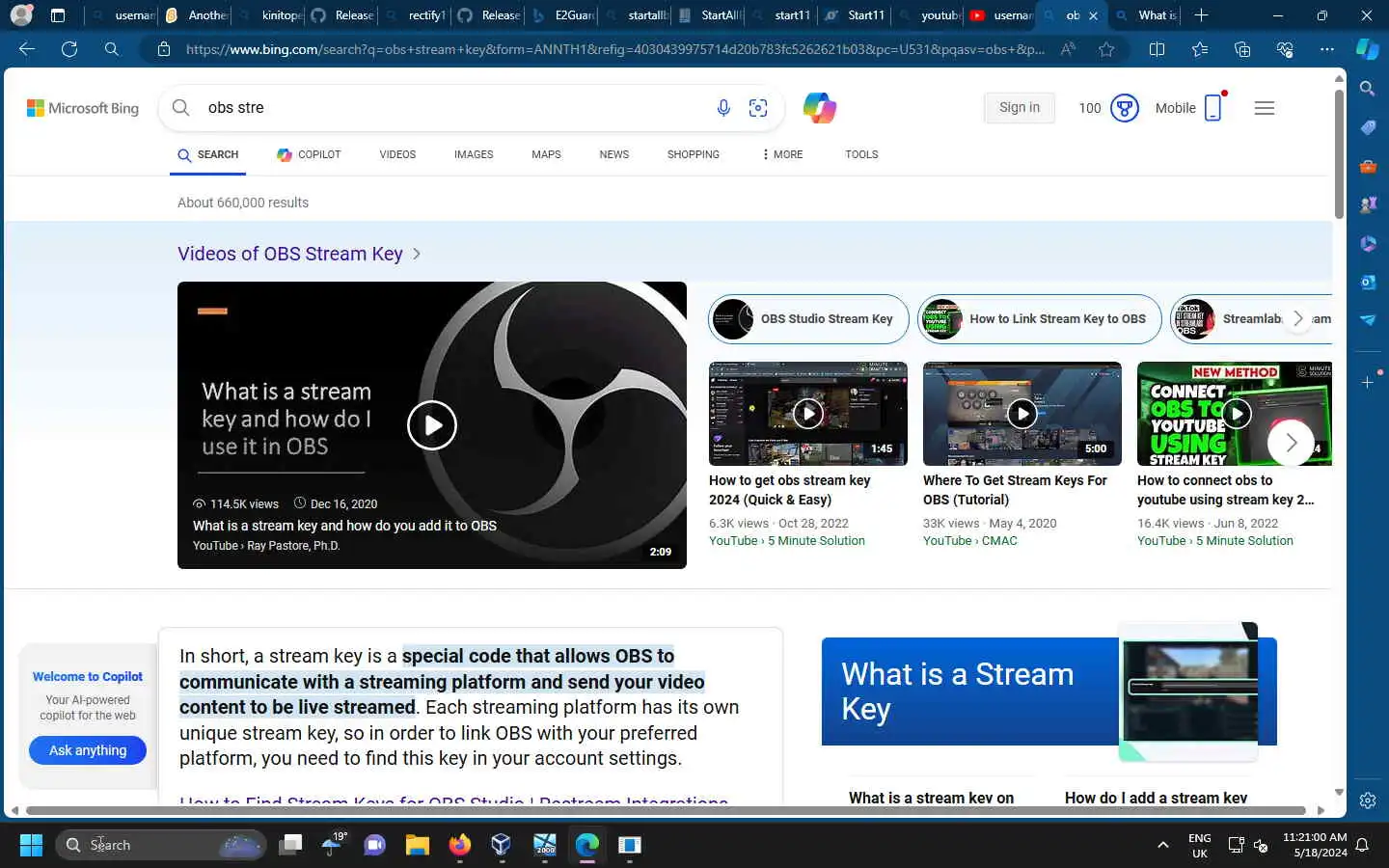Click the vertical page scrollbar
Viewport: 1389px width, 868px height.
point(1339,154)
